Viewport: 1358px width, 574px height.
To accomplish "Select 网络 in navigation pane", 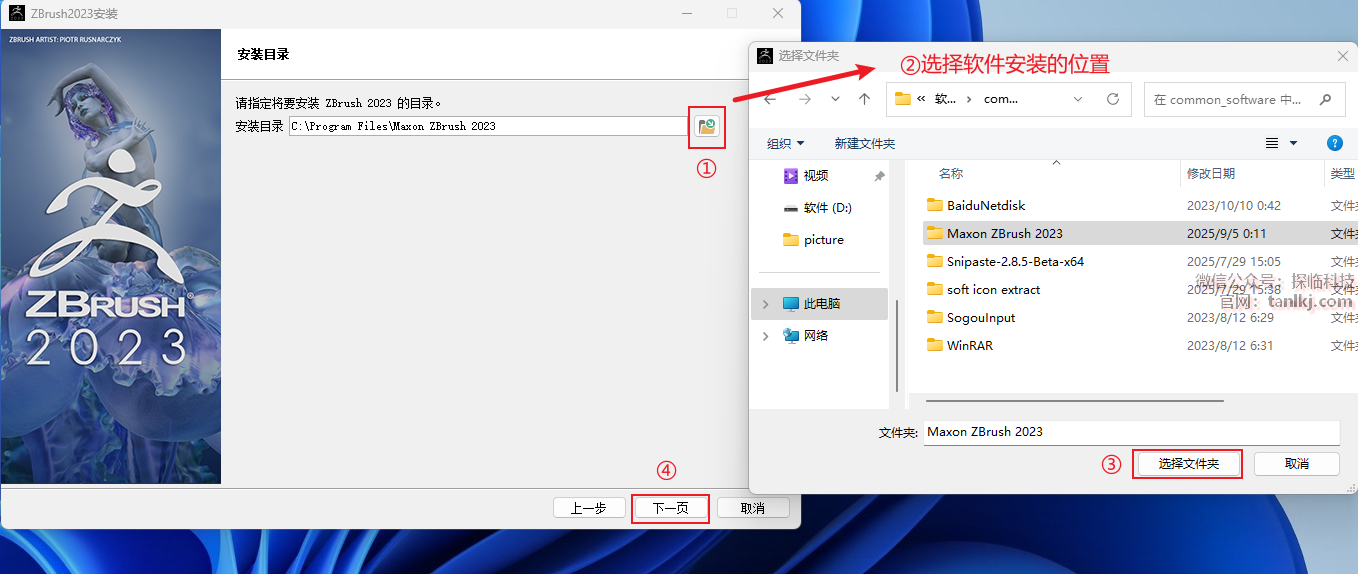I will tap(816, 336).
